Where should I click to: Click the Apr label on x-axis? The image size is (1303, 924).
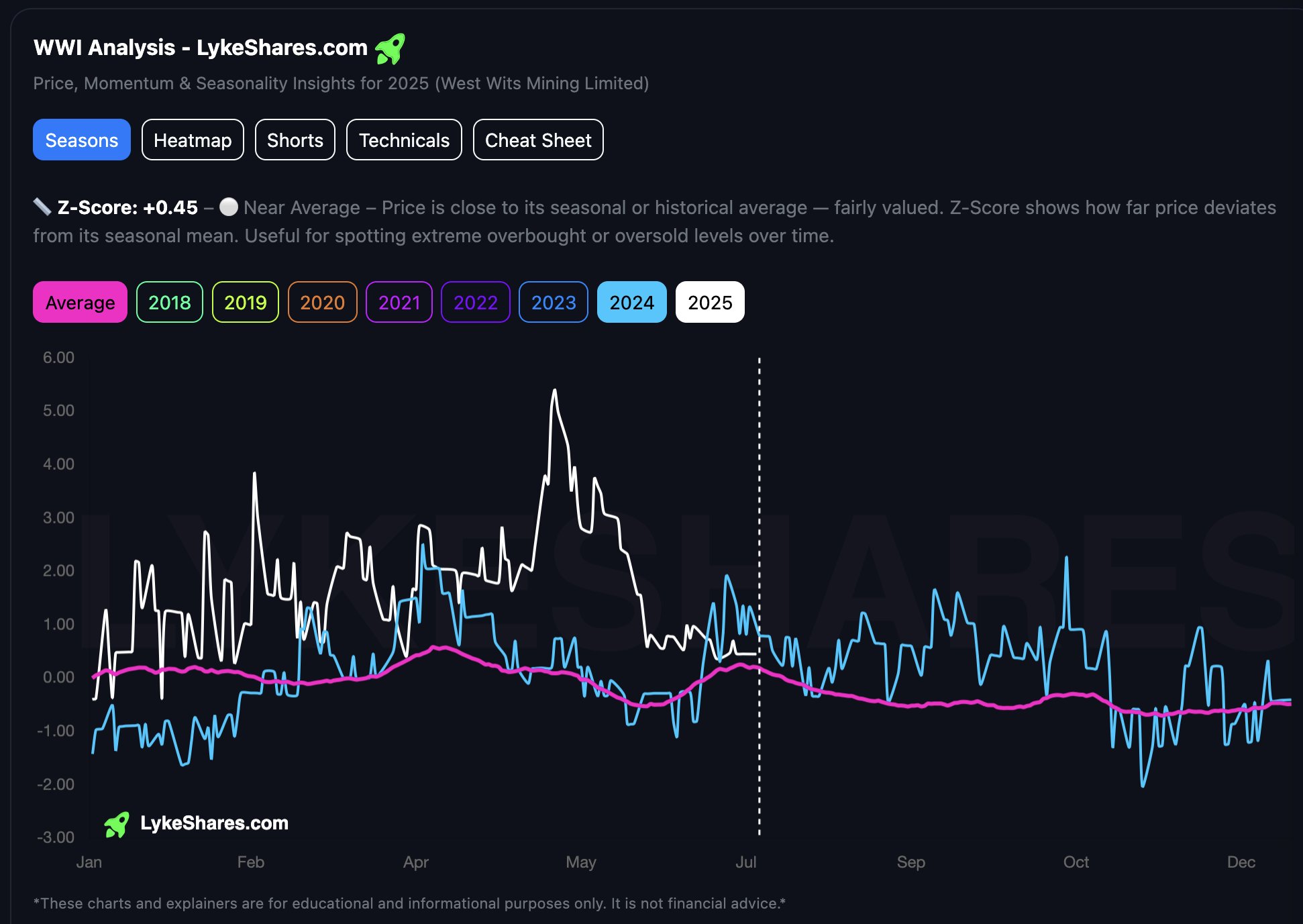click(416, 862)
